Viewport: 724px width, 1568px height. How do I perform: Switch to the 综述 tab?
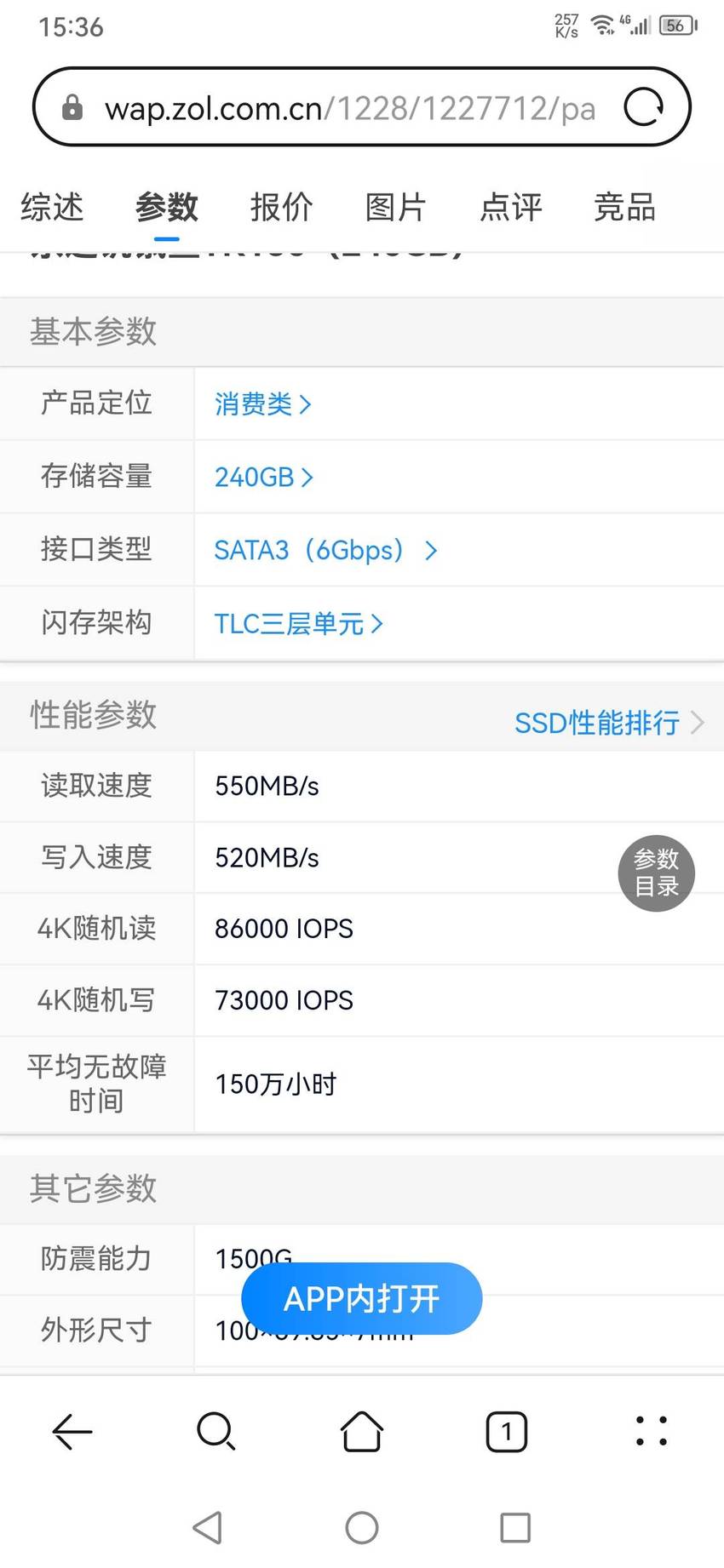[53, 207]
